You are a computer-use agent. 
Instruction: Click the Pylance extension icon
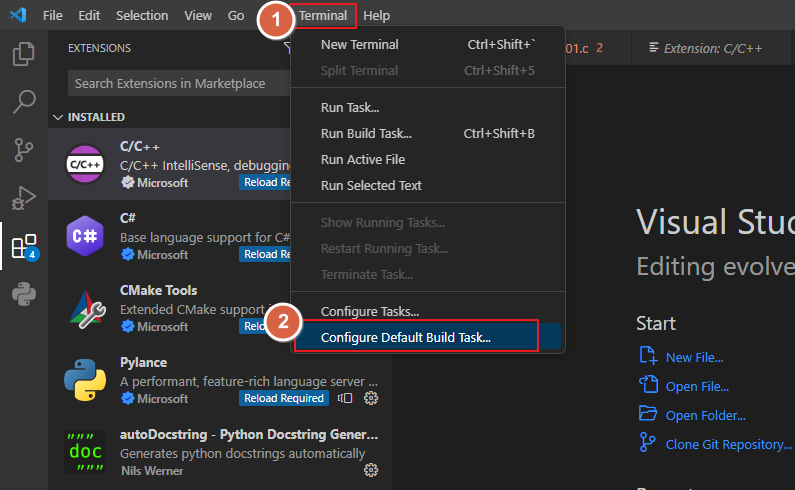pyautogui.click(x=85, y=380)
